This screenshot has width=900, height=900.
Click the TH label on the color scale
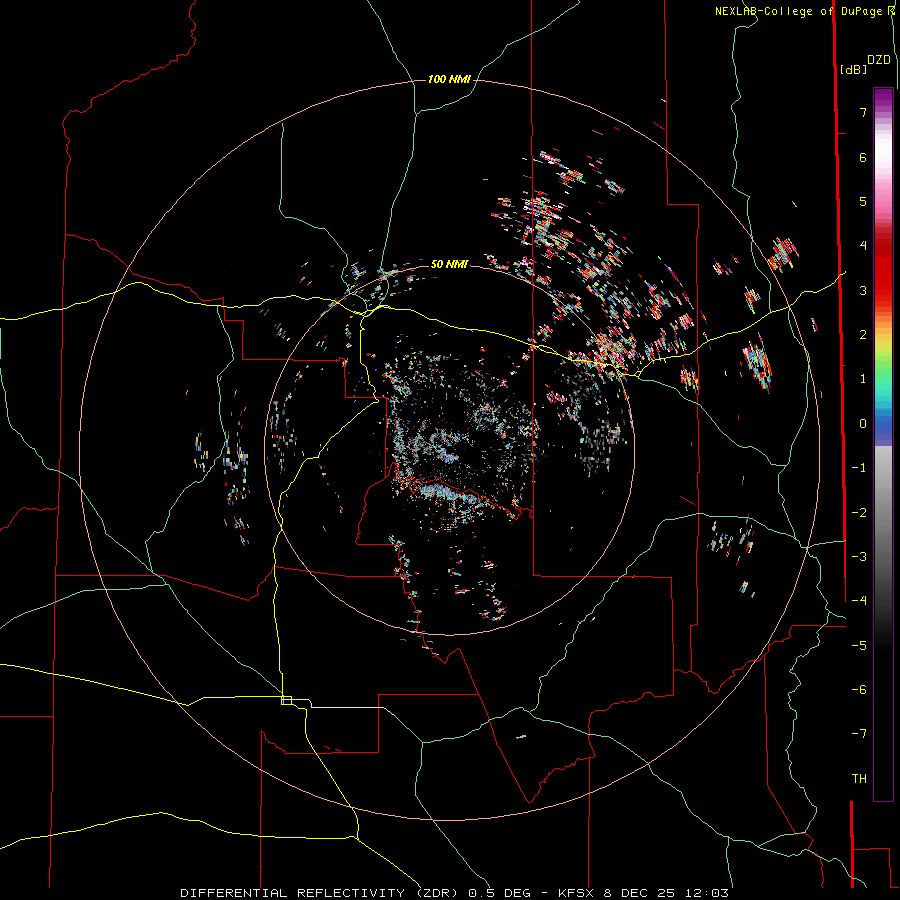pyautogui.click(x=859, y=779)
